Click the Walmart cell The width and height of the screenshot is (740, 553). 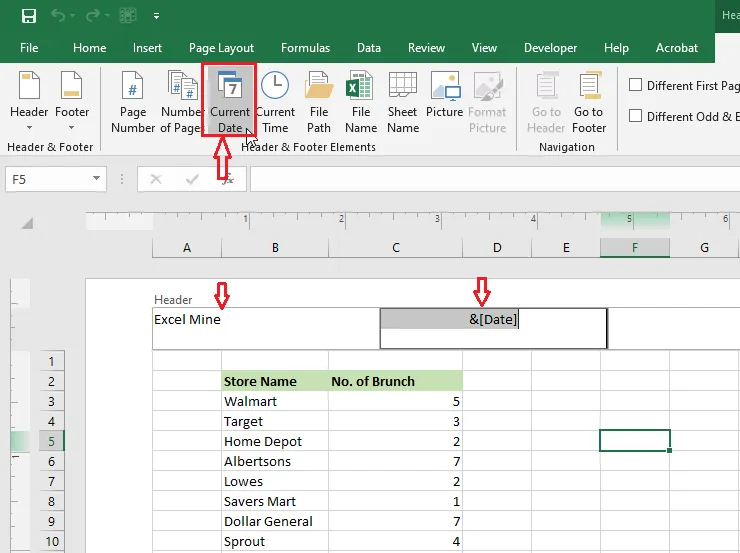click(275, 401)
